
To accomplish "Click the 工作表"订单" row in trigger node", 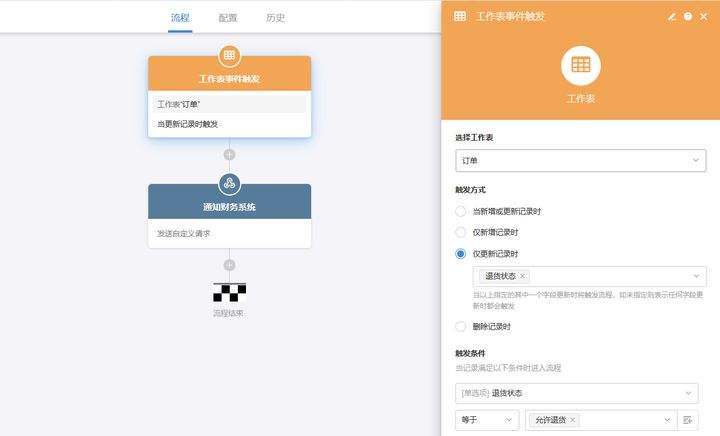I will [x=229, y=104].
